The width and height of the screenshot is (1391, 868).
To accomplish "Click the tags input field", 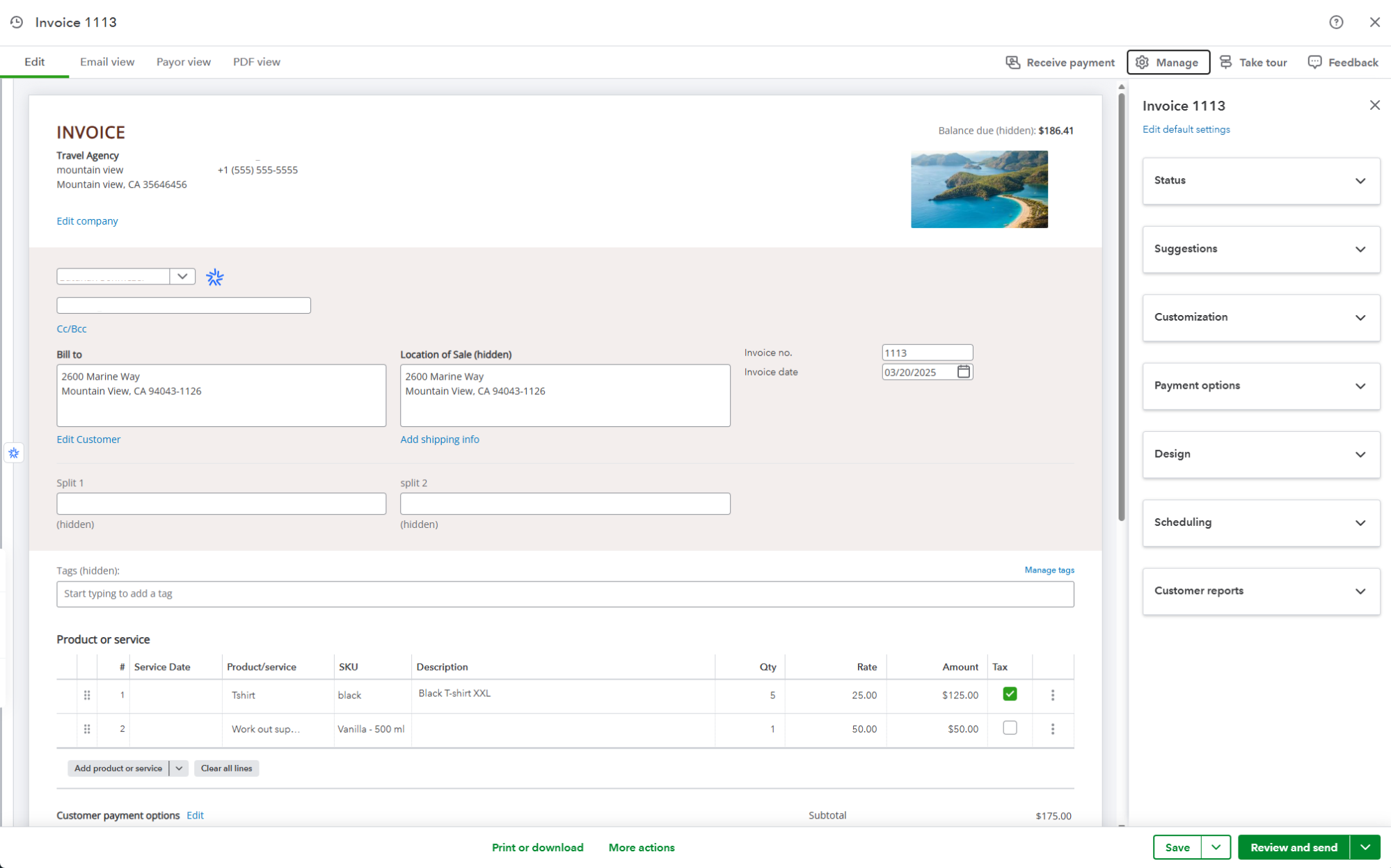I will point(564,594).
